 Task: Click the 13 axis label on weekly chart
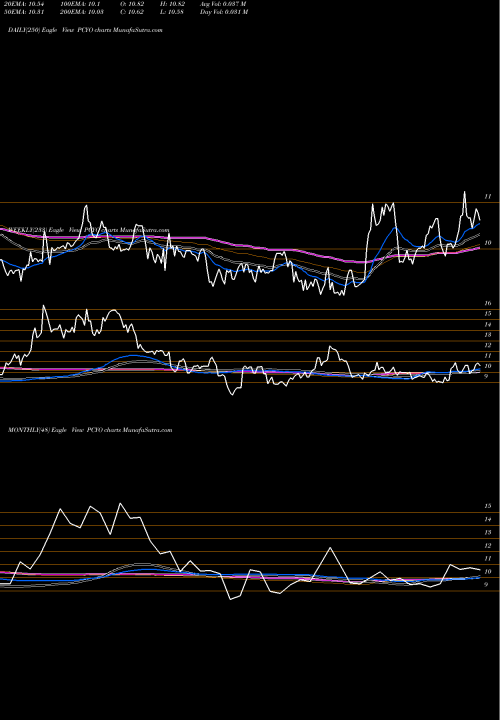tap(488, 335)
